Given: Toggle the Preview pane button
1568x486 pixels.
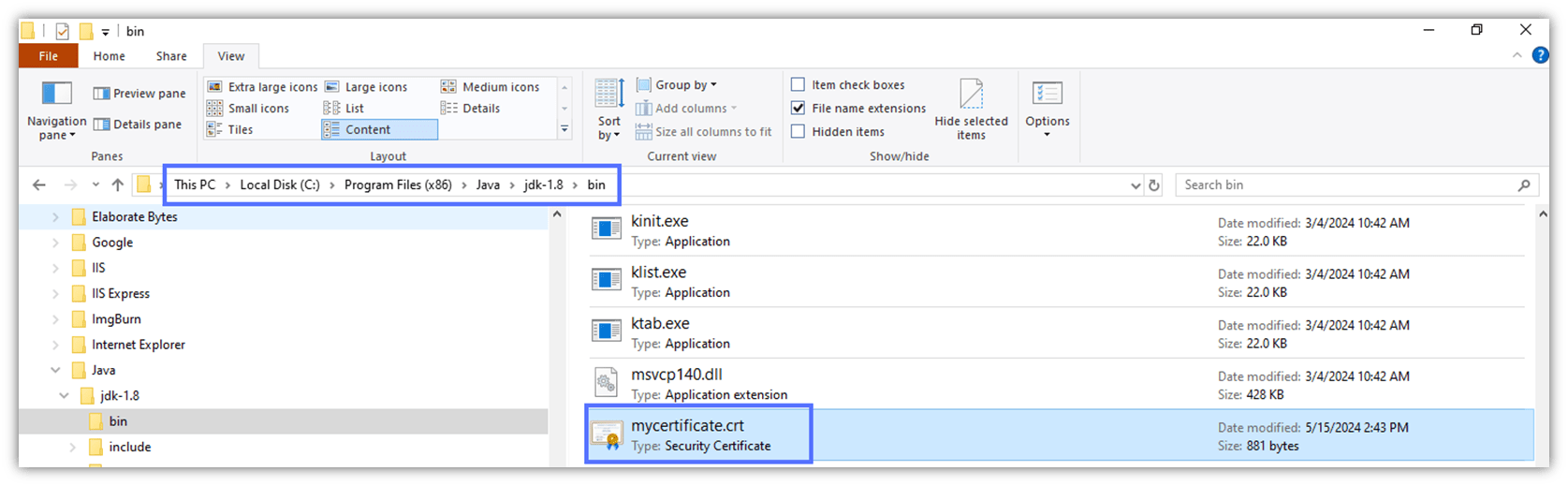Looking at the screenshot, I should (139, 94).
